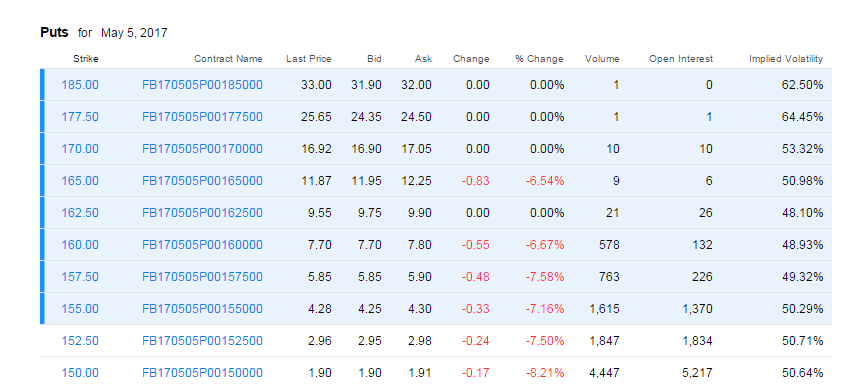
Task: Select implied volatility 50.71%
Action: [802, 341]
